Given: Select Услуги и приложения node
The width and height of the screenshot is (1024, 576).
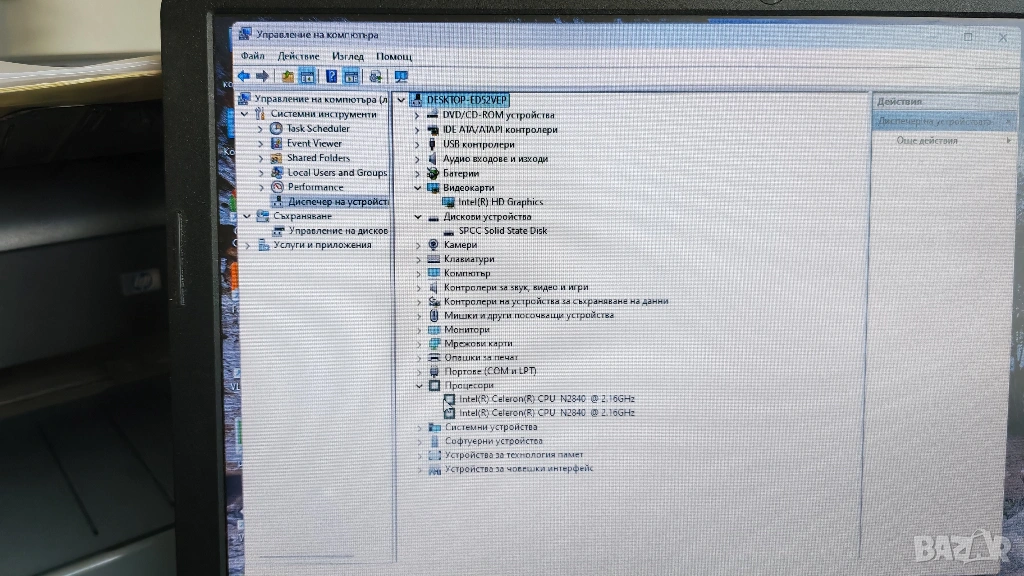Looking at the screenshot, I should point(322,245).
